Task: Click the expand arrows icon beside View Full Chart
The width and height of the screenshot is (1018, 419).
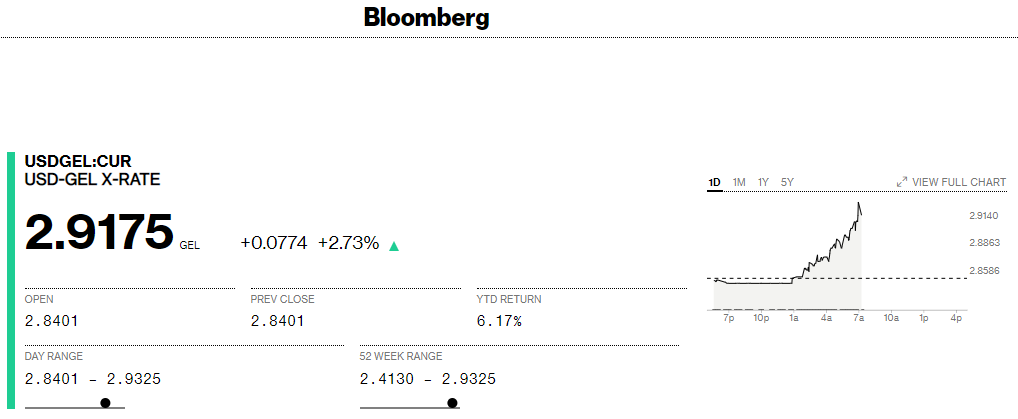Action: point(902,182)
